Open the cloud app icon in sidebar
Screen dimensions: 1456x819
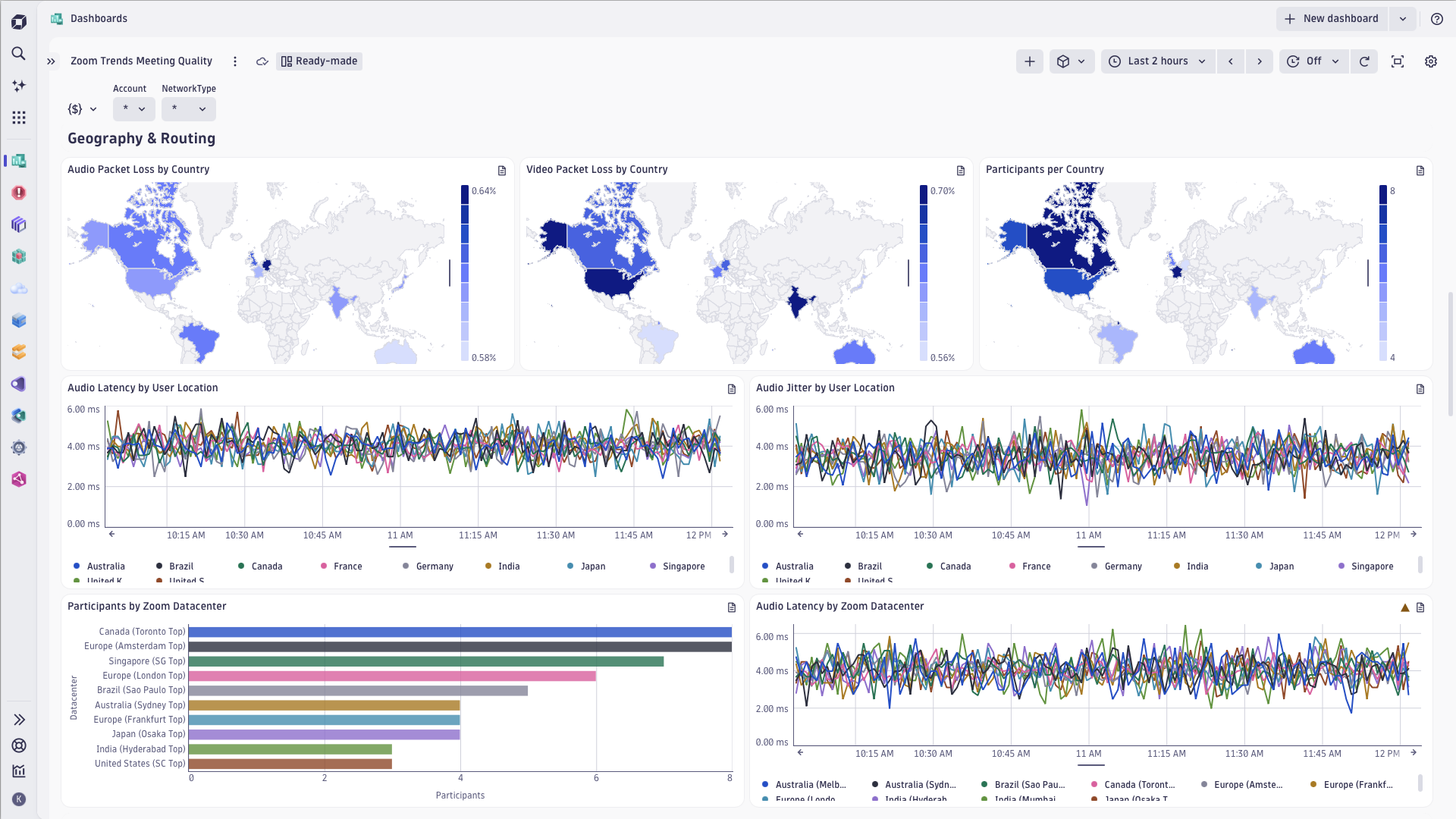(19, 288)
